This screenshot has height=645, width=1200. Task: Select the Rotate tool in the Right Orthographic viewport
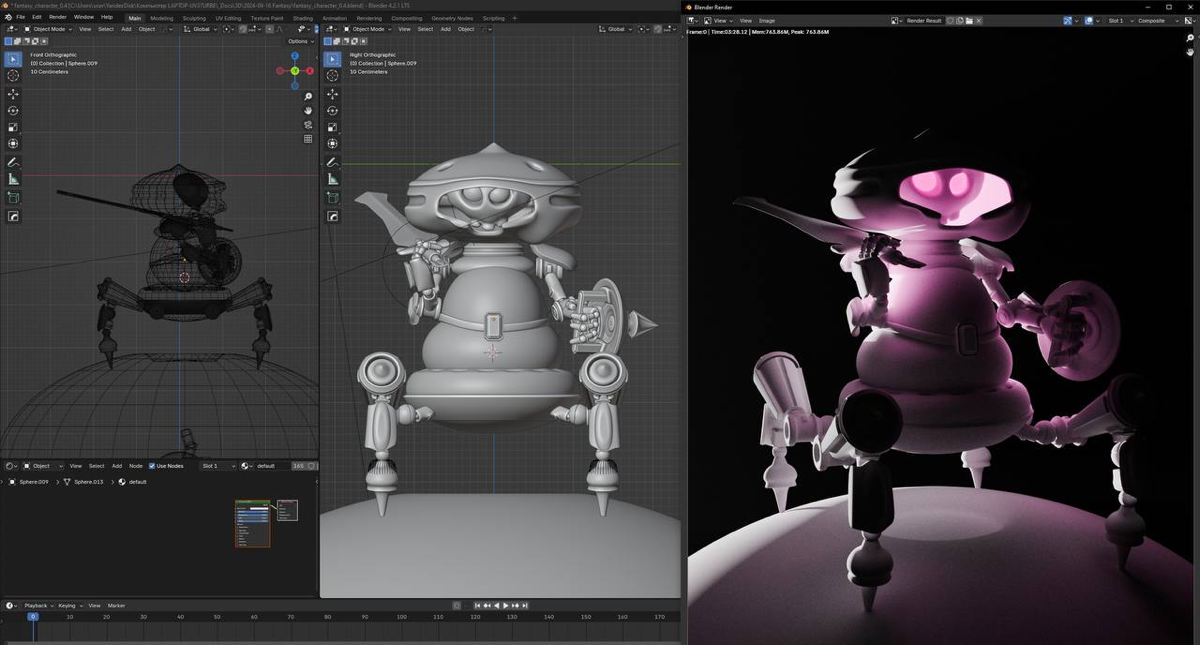(331, 111)
